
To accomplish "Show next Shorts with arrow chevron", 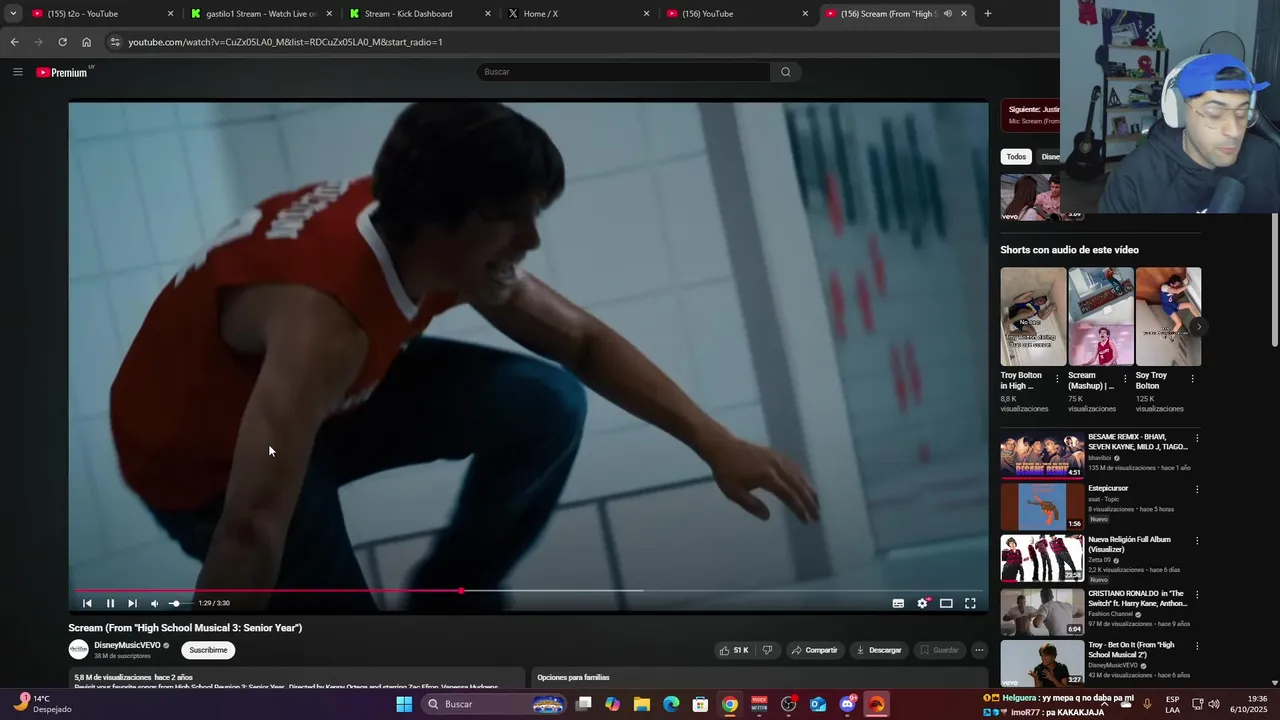I will 1198,326.
